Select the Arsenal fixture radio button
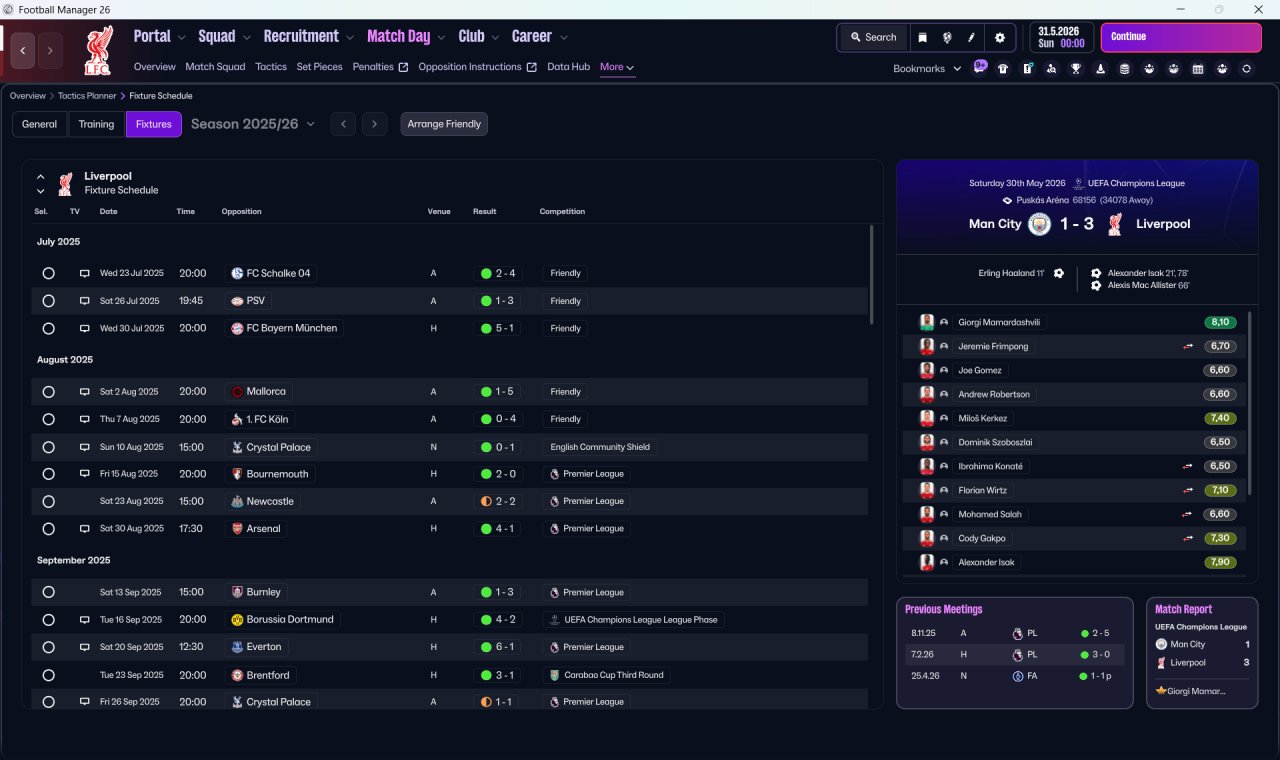1280x760 pixels. [48, 528]
